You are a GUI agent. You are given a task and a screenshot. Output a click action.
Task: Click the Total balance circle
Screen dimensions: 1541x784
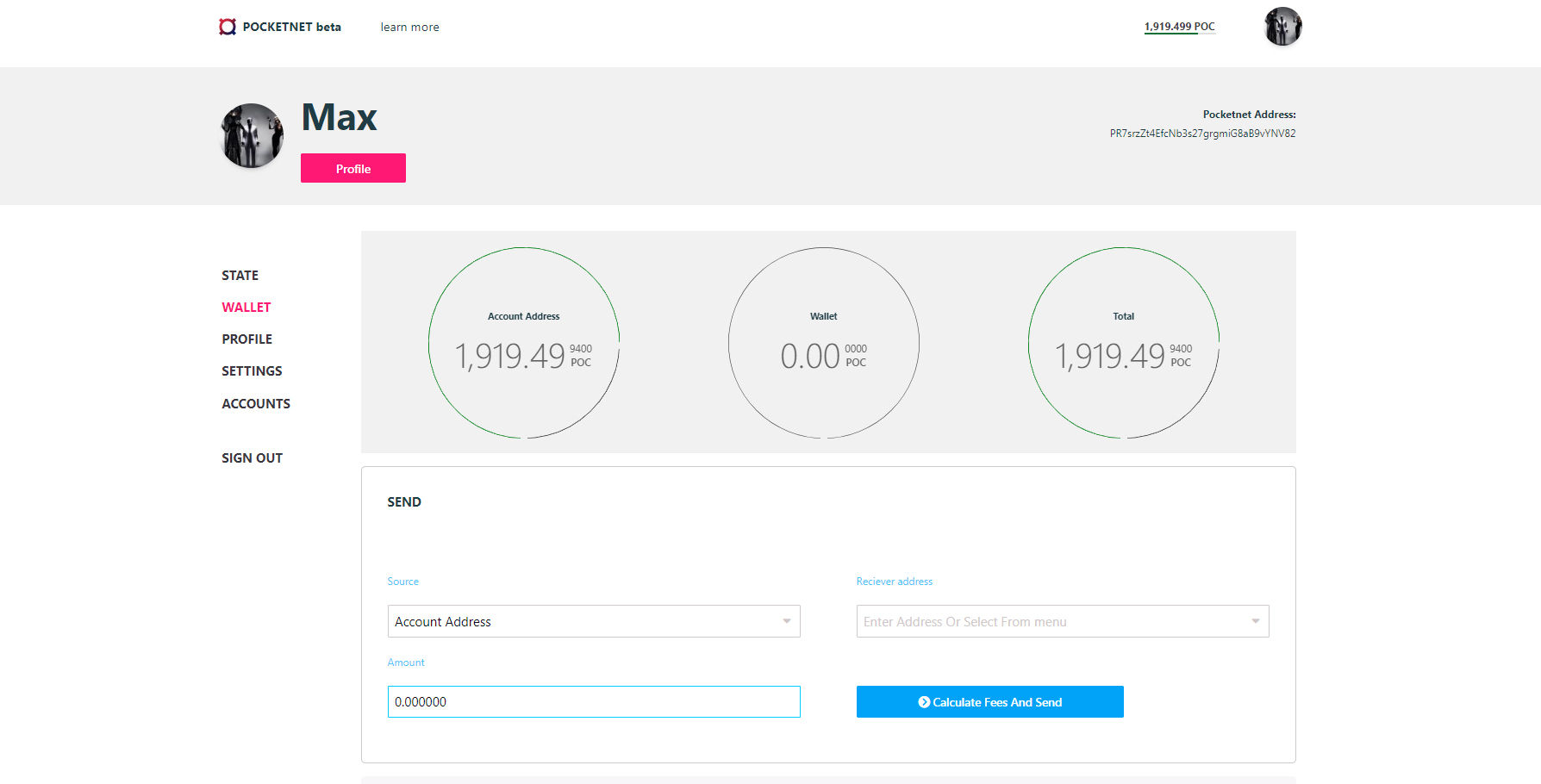coord(1124,343)
